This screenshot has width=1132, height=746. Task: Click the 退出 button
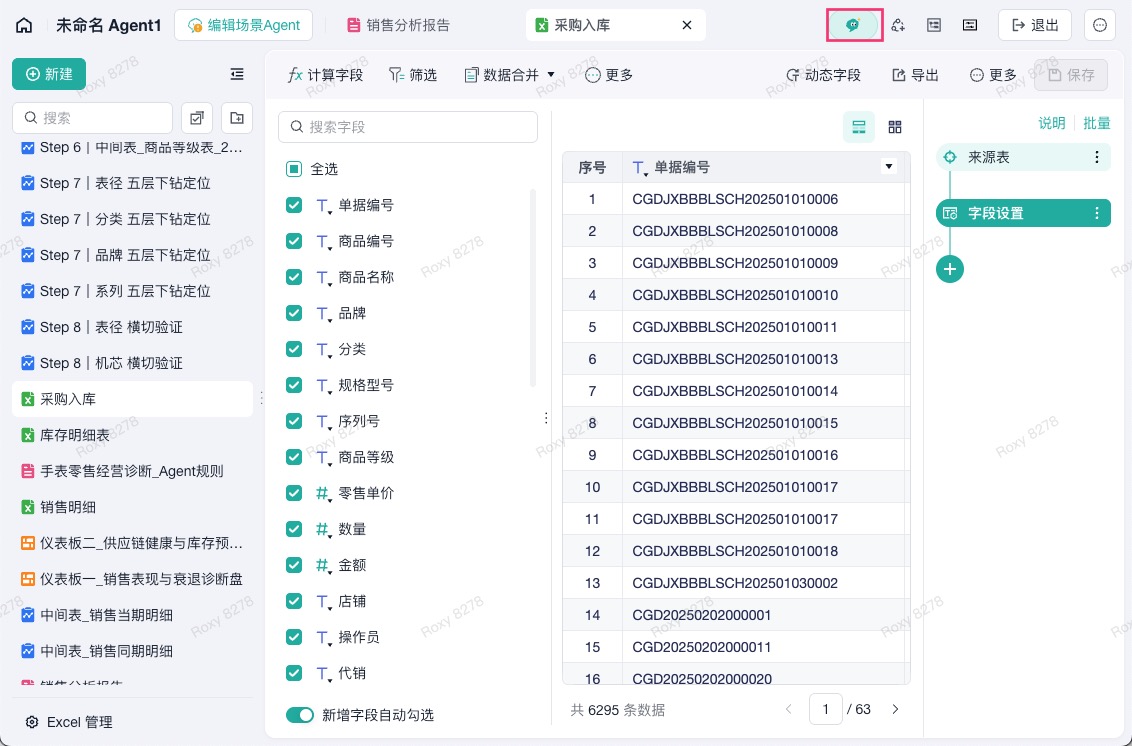click(1035, 25)
